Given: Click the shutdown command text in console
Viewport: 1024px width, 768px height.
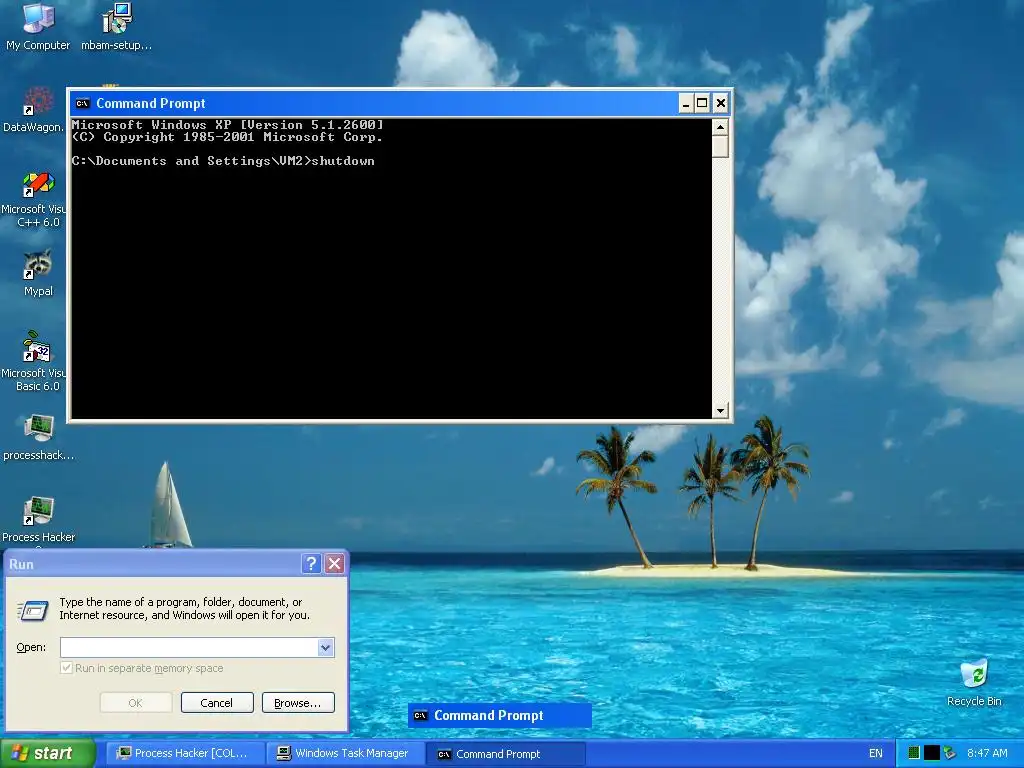Looking at the screenshot, I should pos(343,161).
